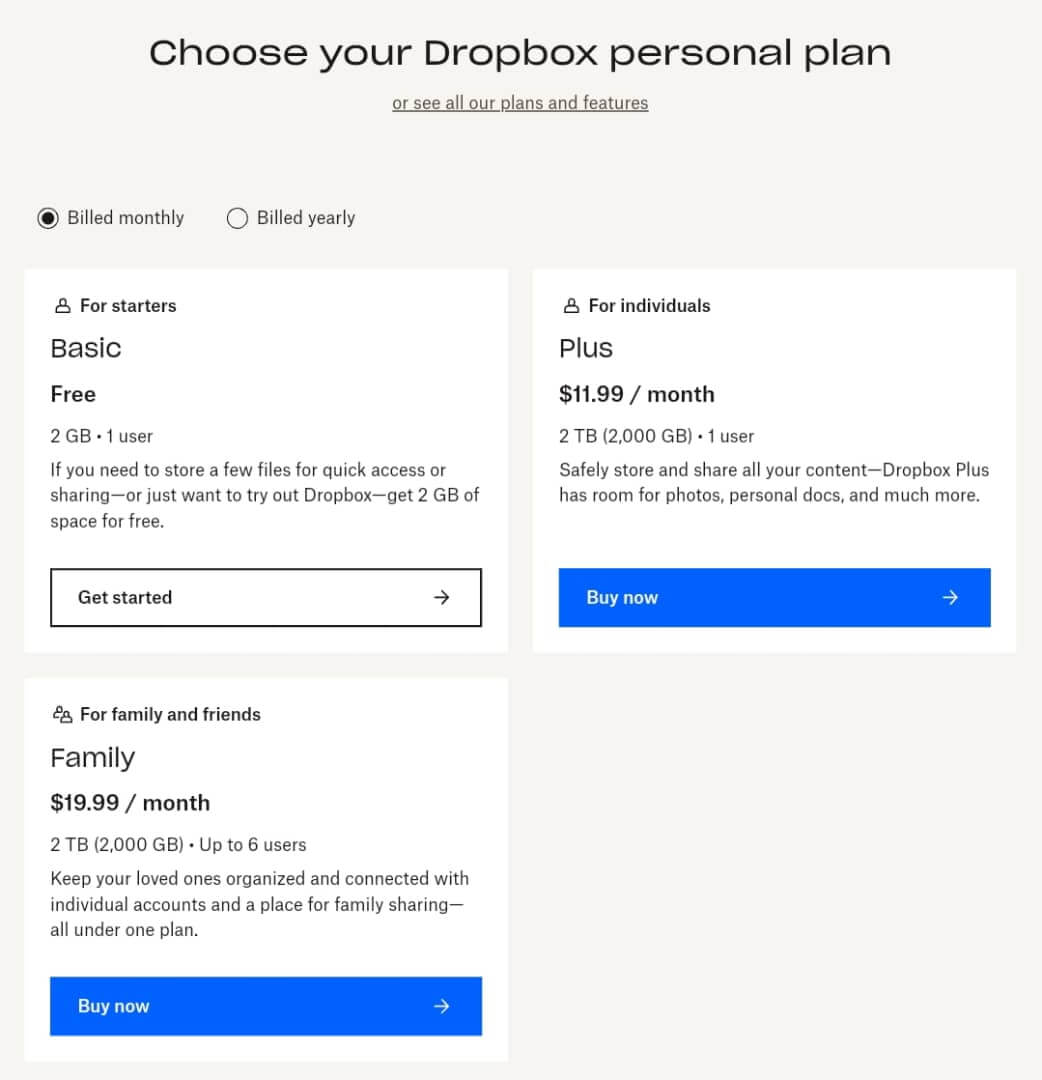1042x1080 pixels.
Task: Click the people icon beside For family and friends
Action: [63, 715]
